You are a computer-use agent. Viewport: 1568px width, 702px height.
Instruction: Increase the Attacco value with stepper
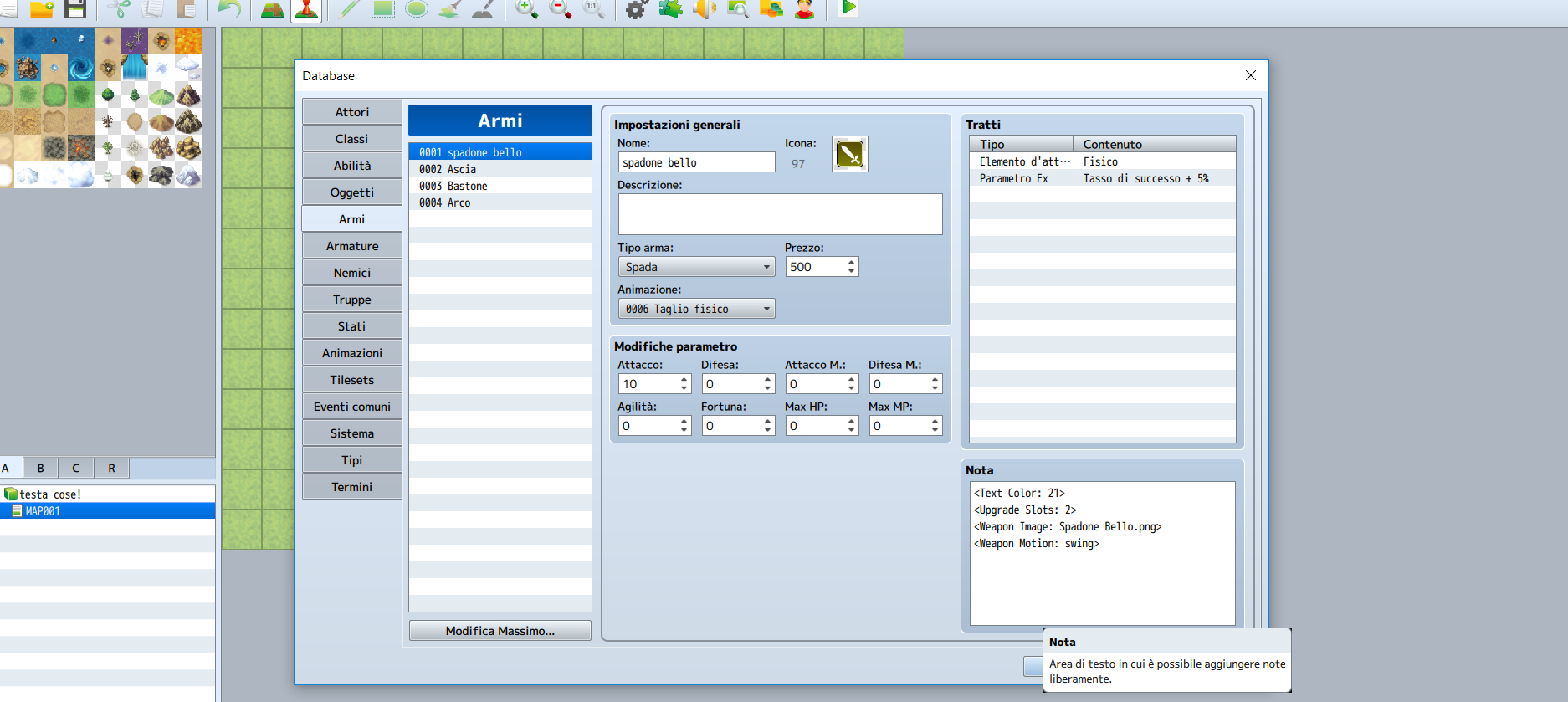pyautogui.click(x=684, y=380)
